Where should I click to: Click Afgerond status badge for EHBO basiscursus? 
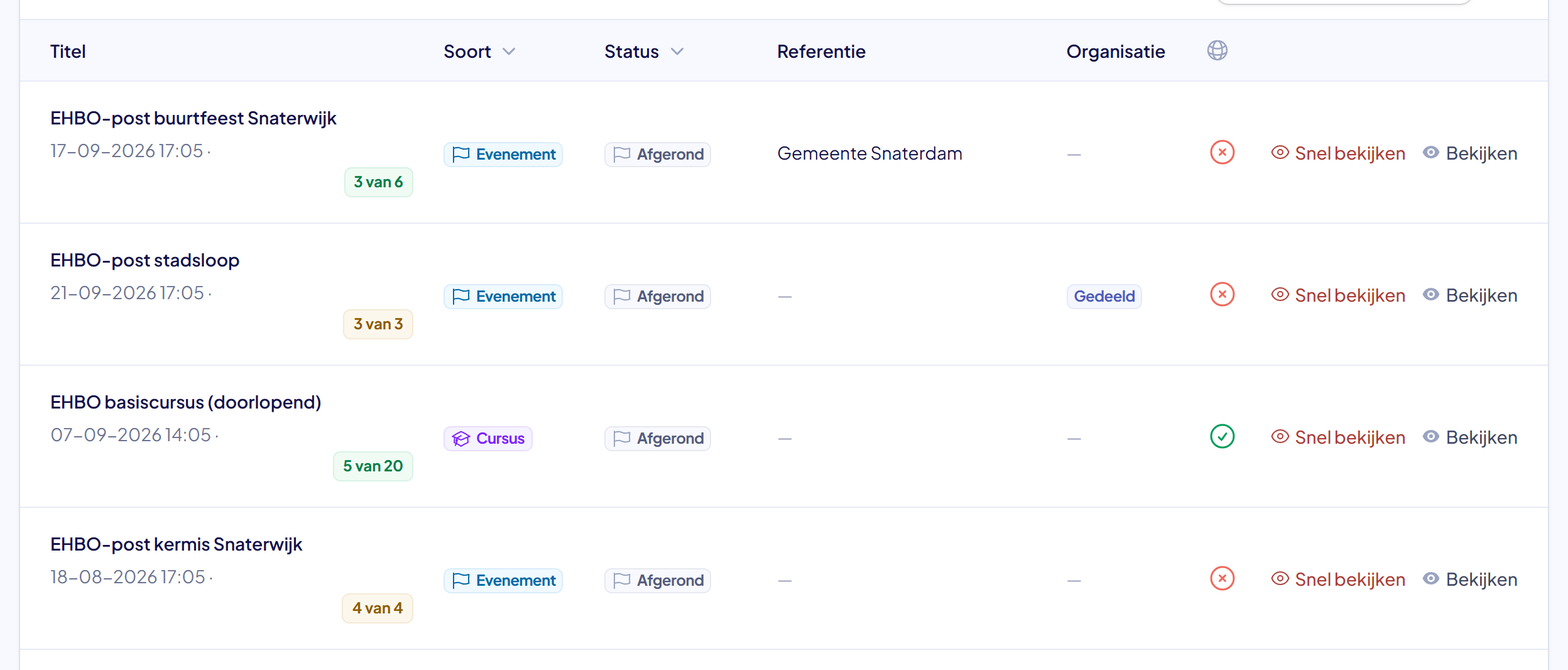click(x=658, y=439)
